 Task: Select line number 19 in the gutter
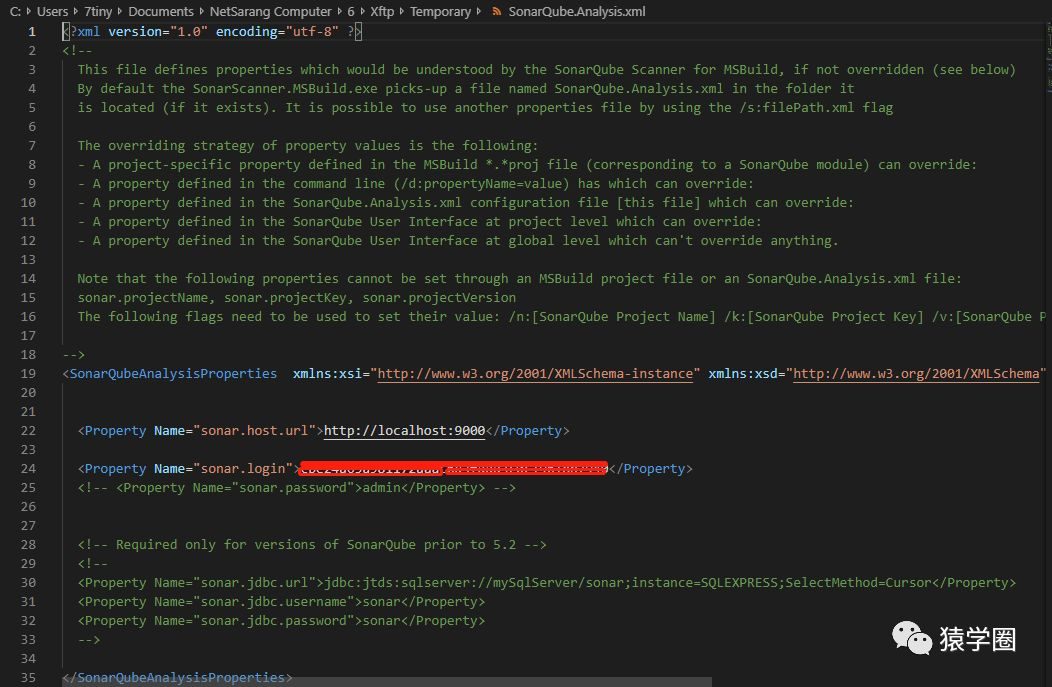pyautogui.click(x=28, y=374)
